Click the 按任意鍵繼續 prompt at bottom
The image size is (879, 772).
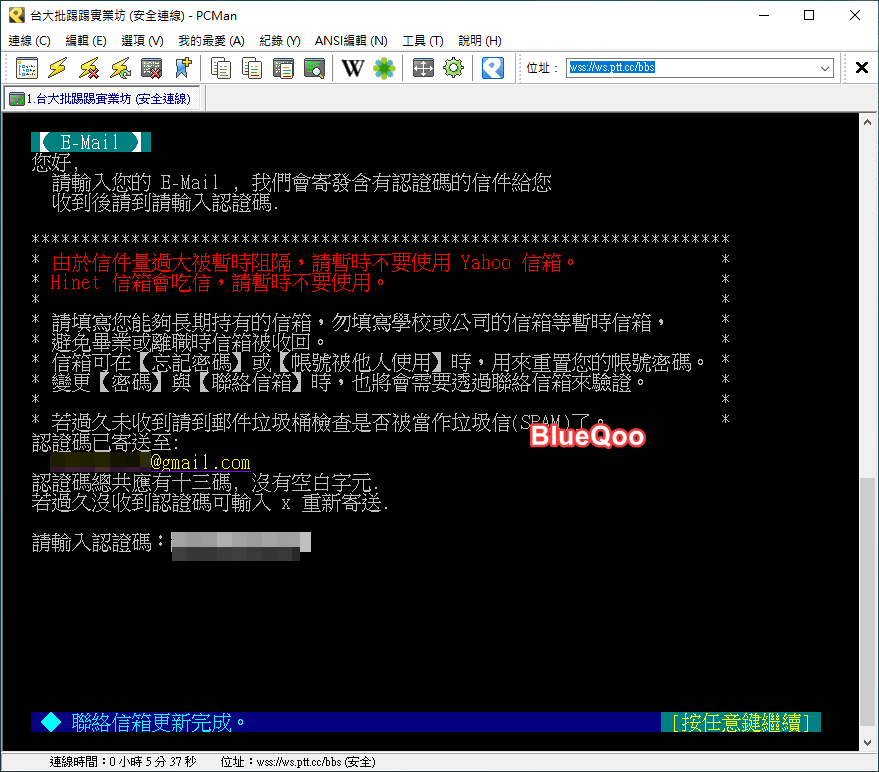click(x=740, y=722)
